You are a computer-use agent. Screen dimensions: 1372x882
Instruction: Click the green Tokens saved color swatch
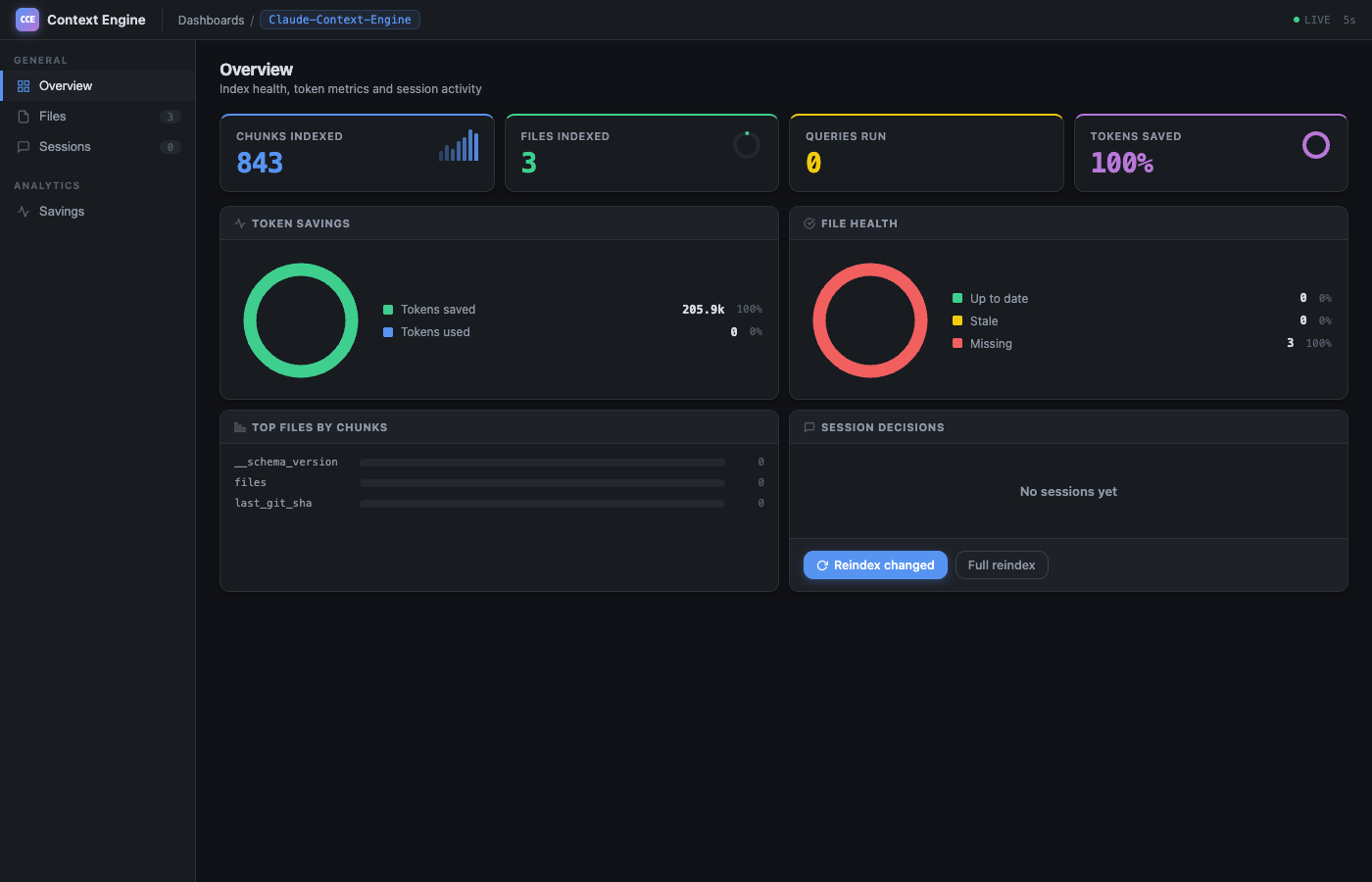[x=388, y=310]
